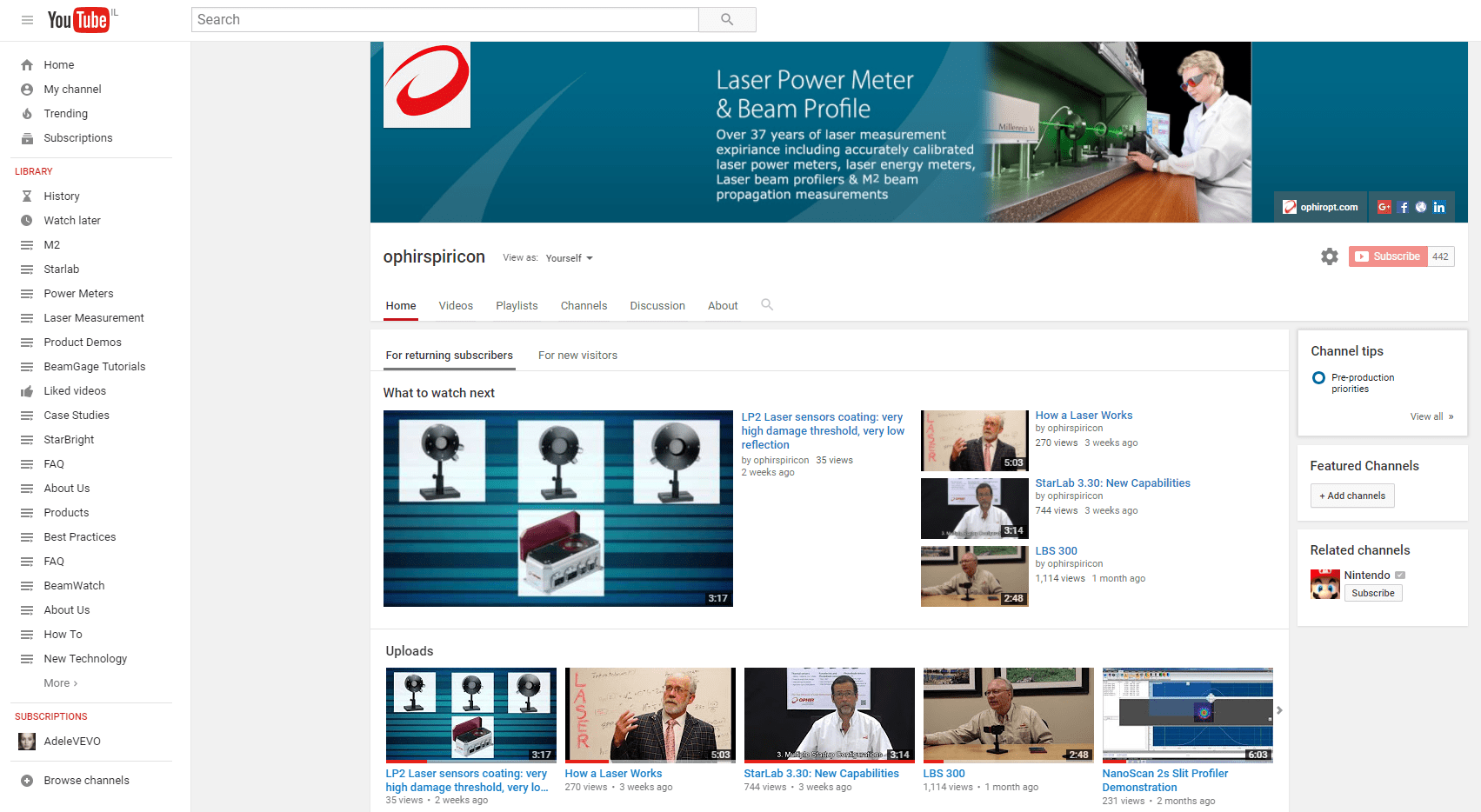Open the Channels tab
The width and height of the screenshot is (1481, 812).
point(584,306)
